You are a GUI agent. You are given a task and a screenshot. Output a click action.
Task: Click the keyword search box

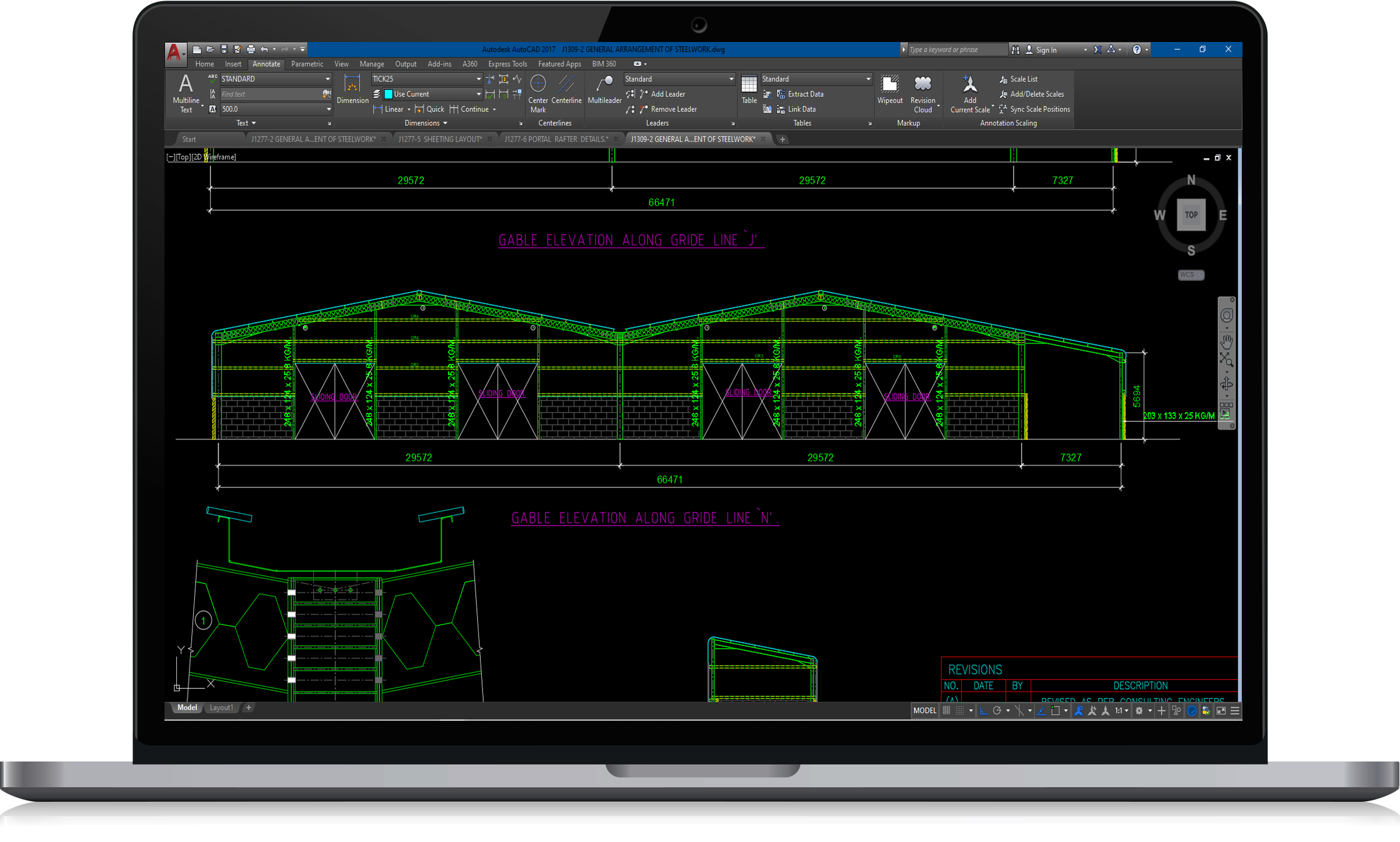(x=957, y=50)
